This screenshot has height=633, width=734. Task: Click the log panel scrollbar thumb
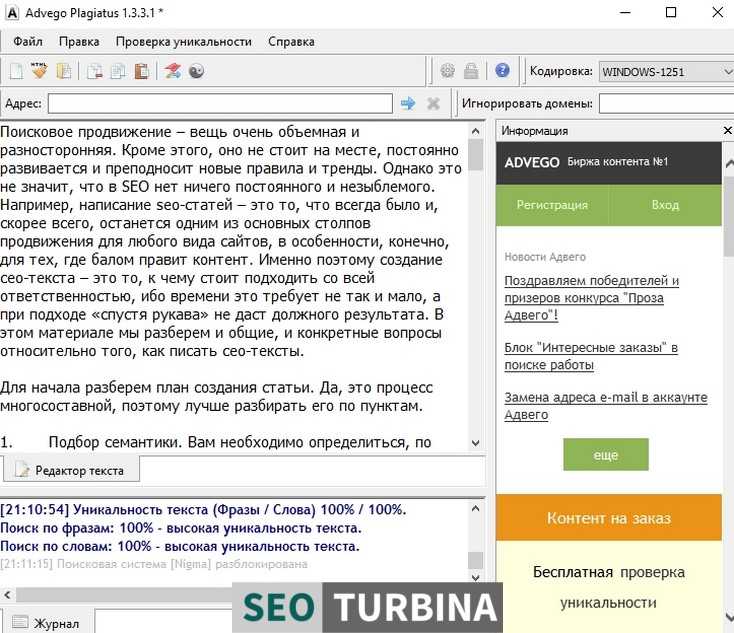click(476, 560)
